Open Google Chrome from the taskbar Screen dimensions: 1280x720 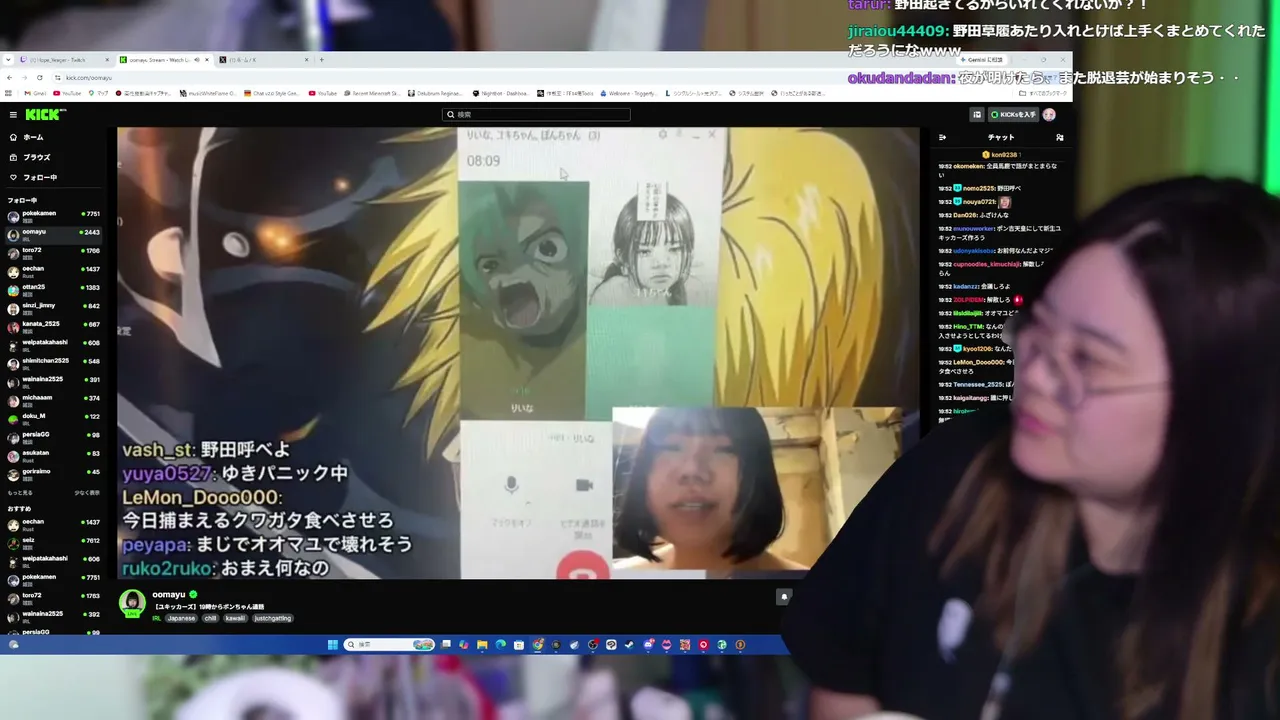click(537, 645)
